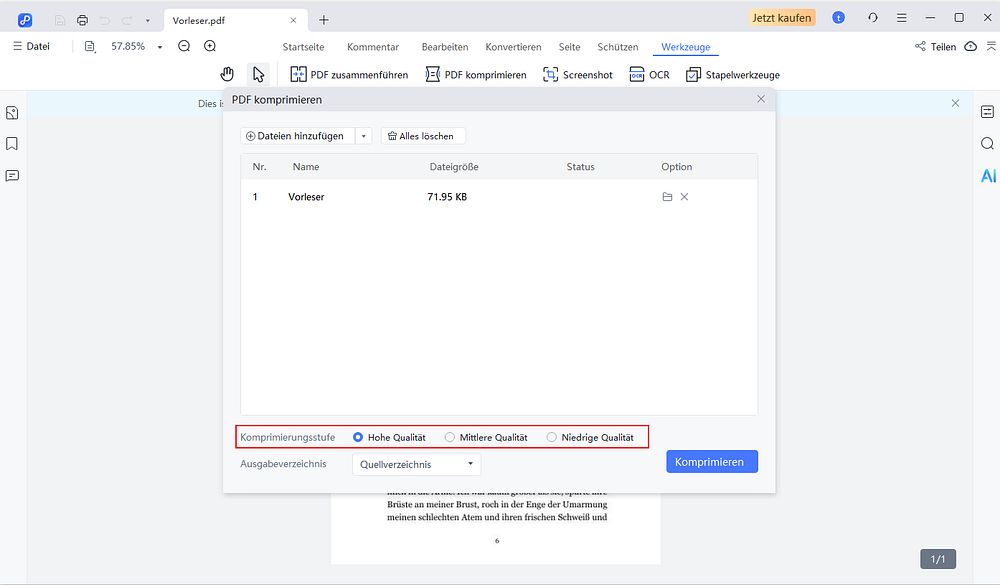Switch to the Bearbeiten tab
The width and height of the screenshot is (1000, 585).
click(445, 47)
